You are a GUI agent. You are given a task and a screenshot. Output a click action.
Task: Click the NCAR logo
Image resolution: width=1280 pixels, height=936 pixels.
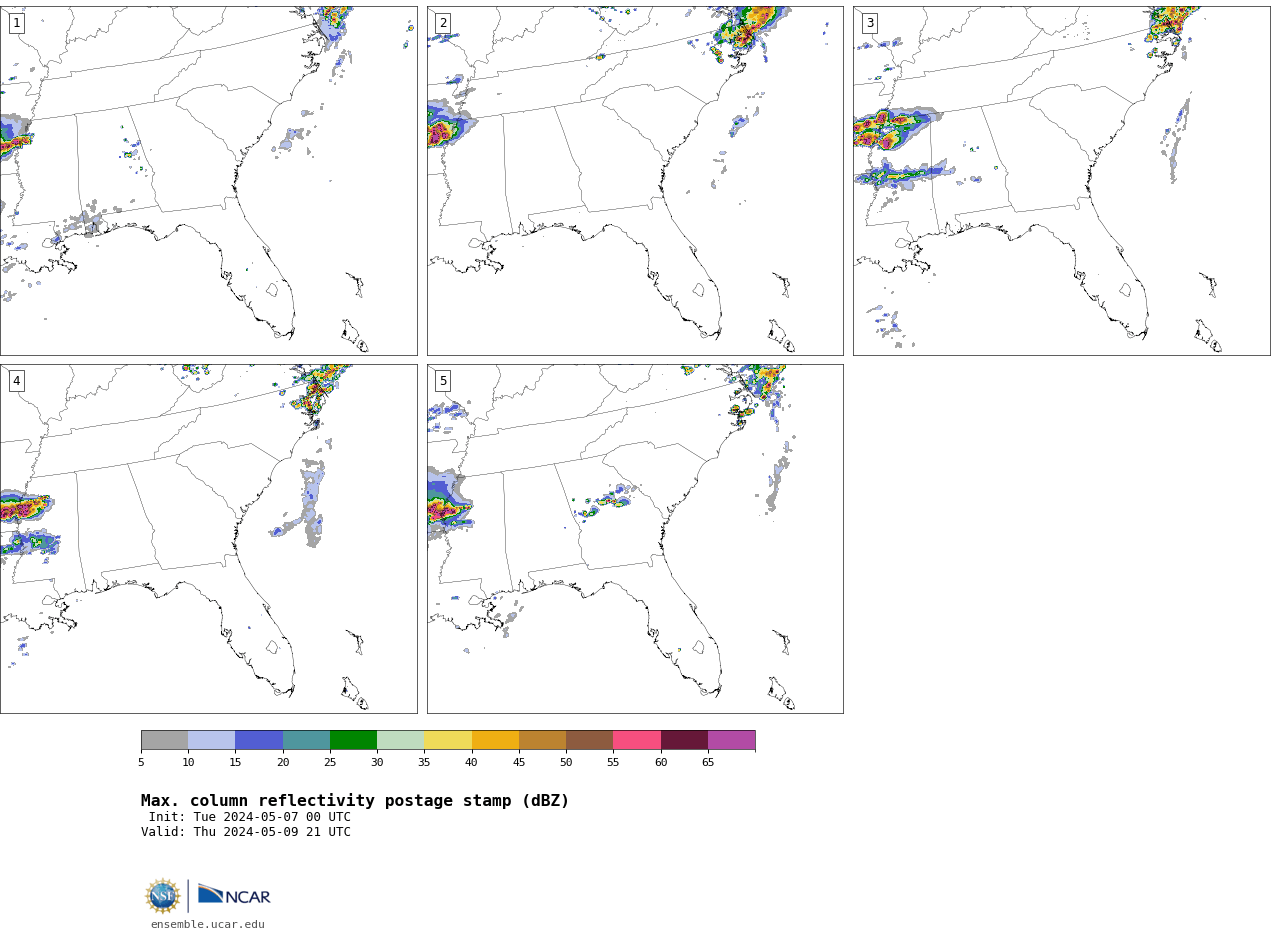(x=234, y=895)
